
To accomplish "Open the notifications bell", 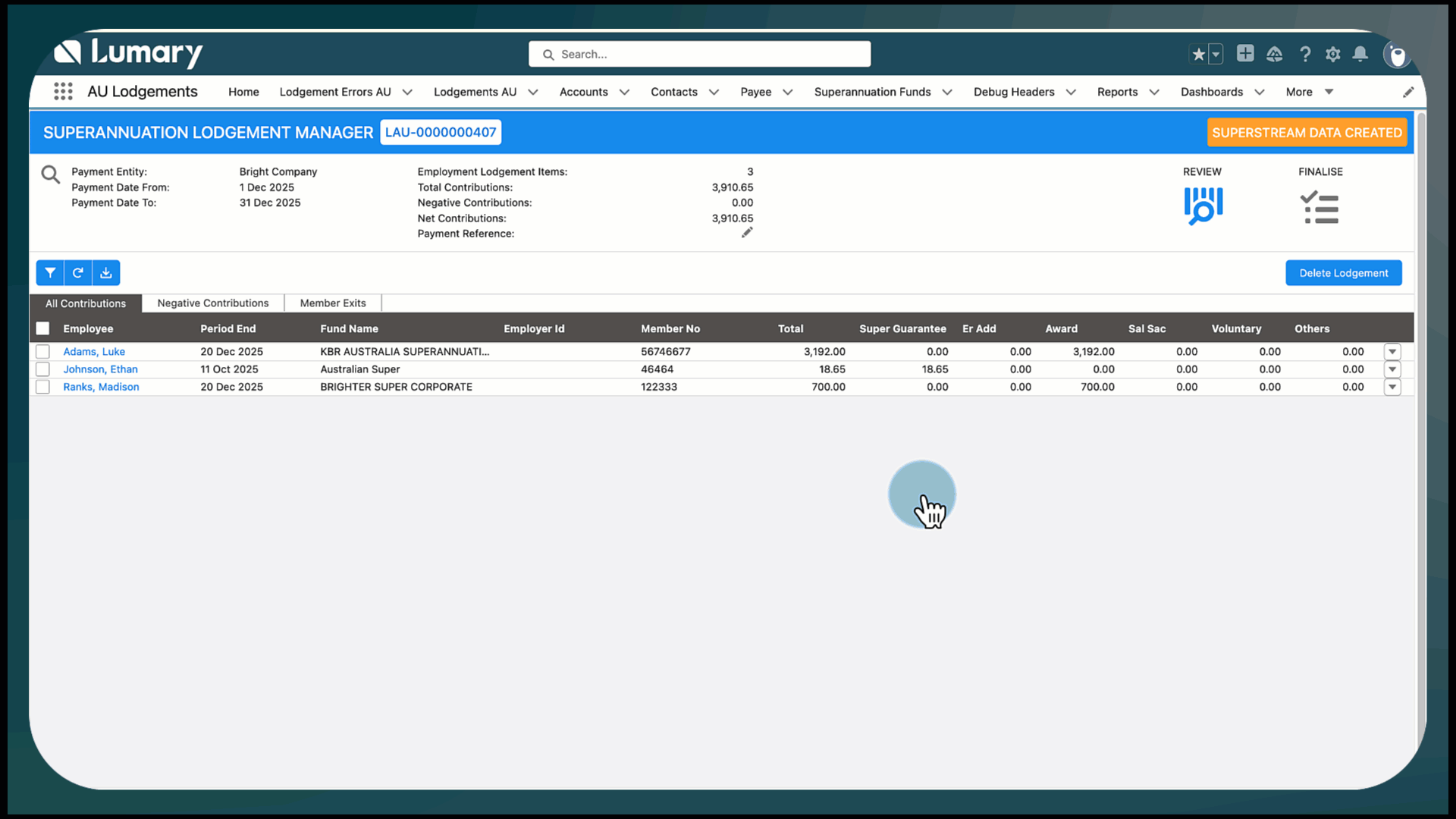I will [1360, 54].
